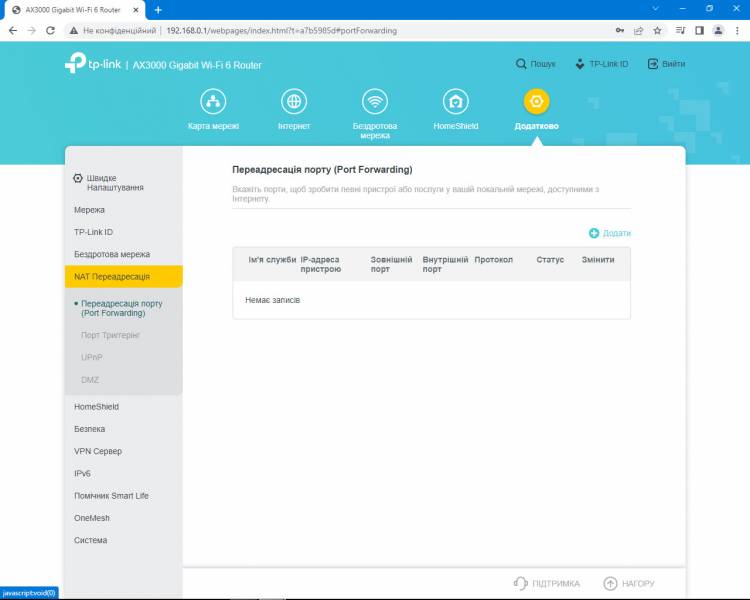This screenshot has width=750, height=600.
Task: Open browser side panel icon
Action: pos(699,30)
